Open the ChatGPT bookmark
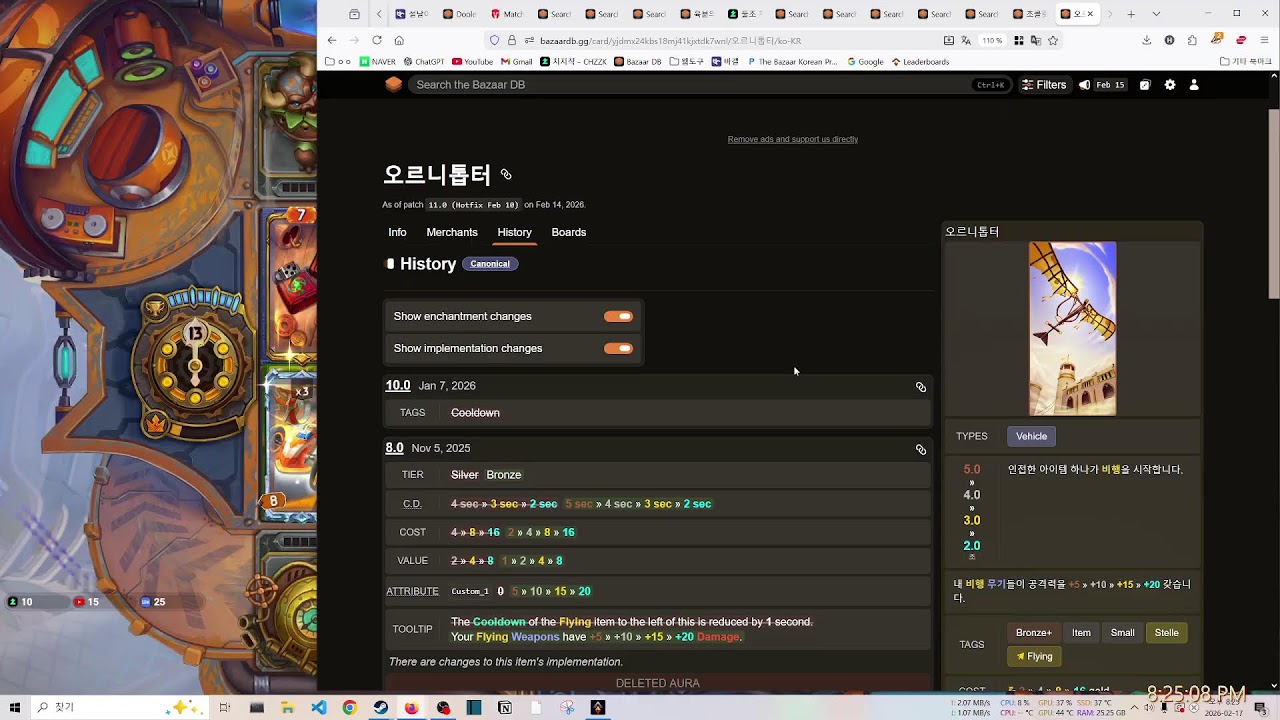The width and height of the screenshot is (1280, 720). (424, 62)
